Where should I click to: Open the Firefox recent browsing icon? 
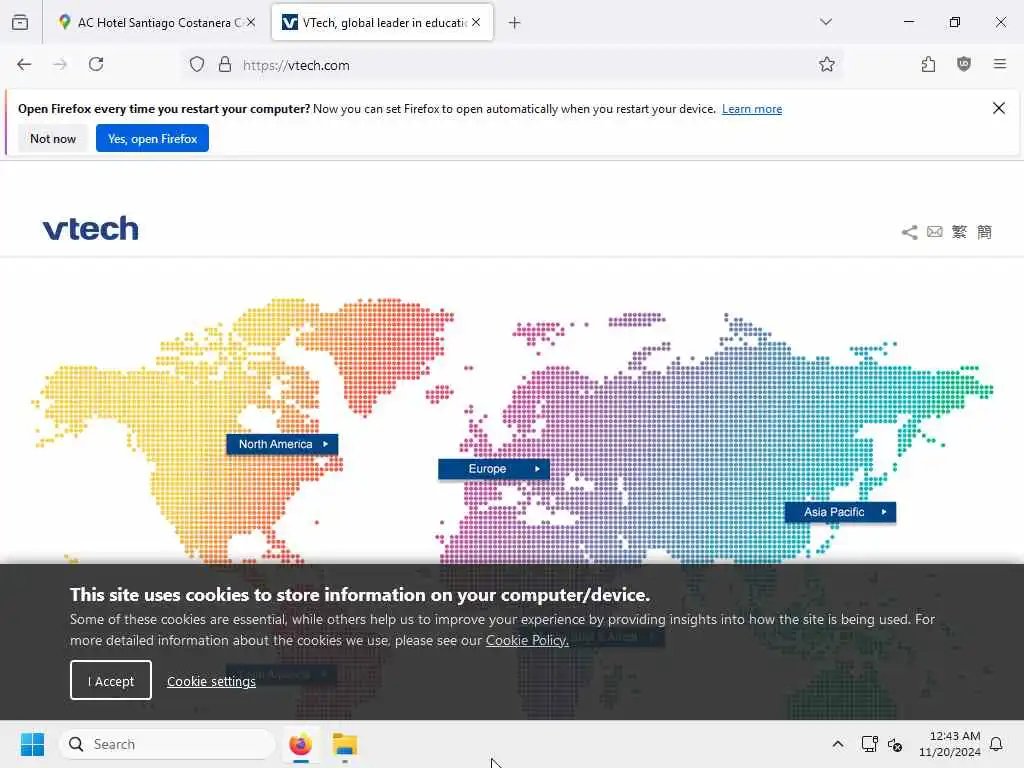pyautogui.click(x=20, y=23)
